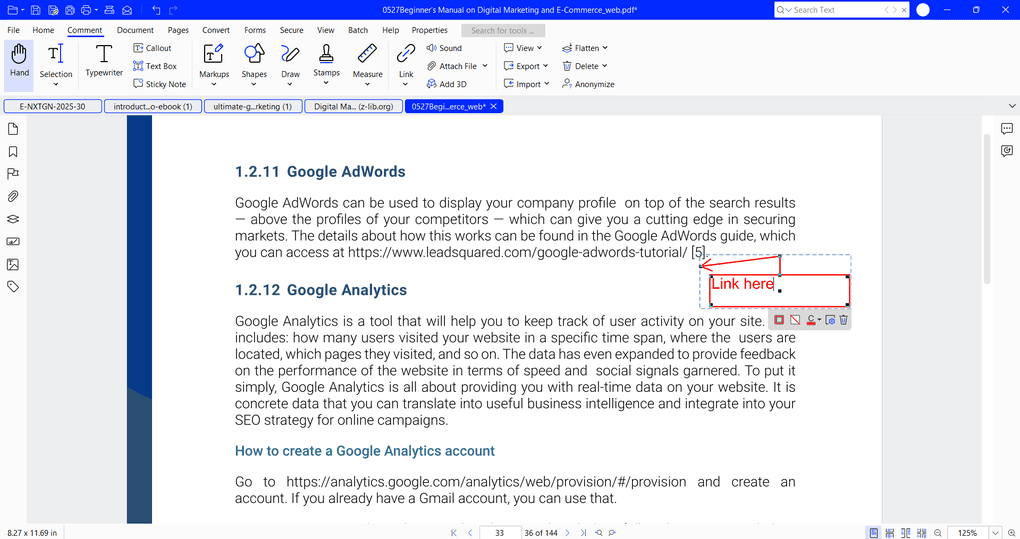The width and height of the screenshot is (1020, 539).
Task: Add 3D content
Action: (x=447, y=84)
